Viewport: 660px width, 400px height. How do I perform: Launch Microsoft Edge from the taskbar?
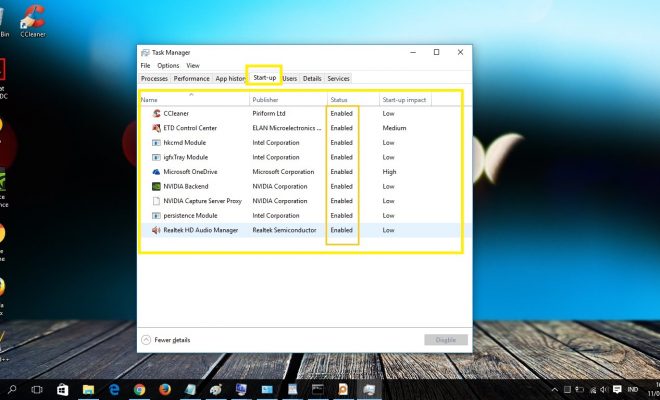114,389
